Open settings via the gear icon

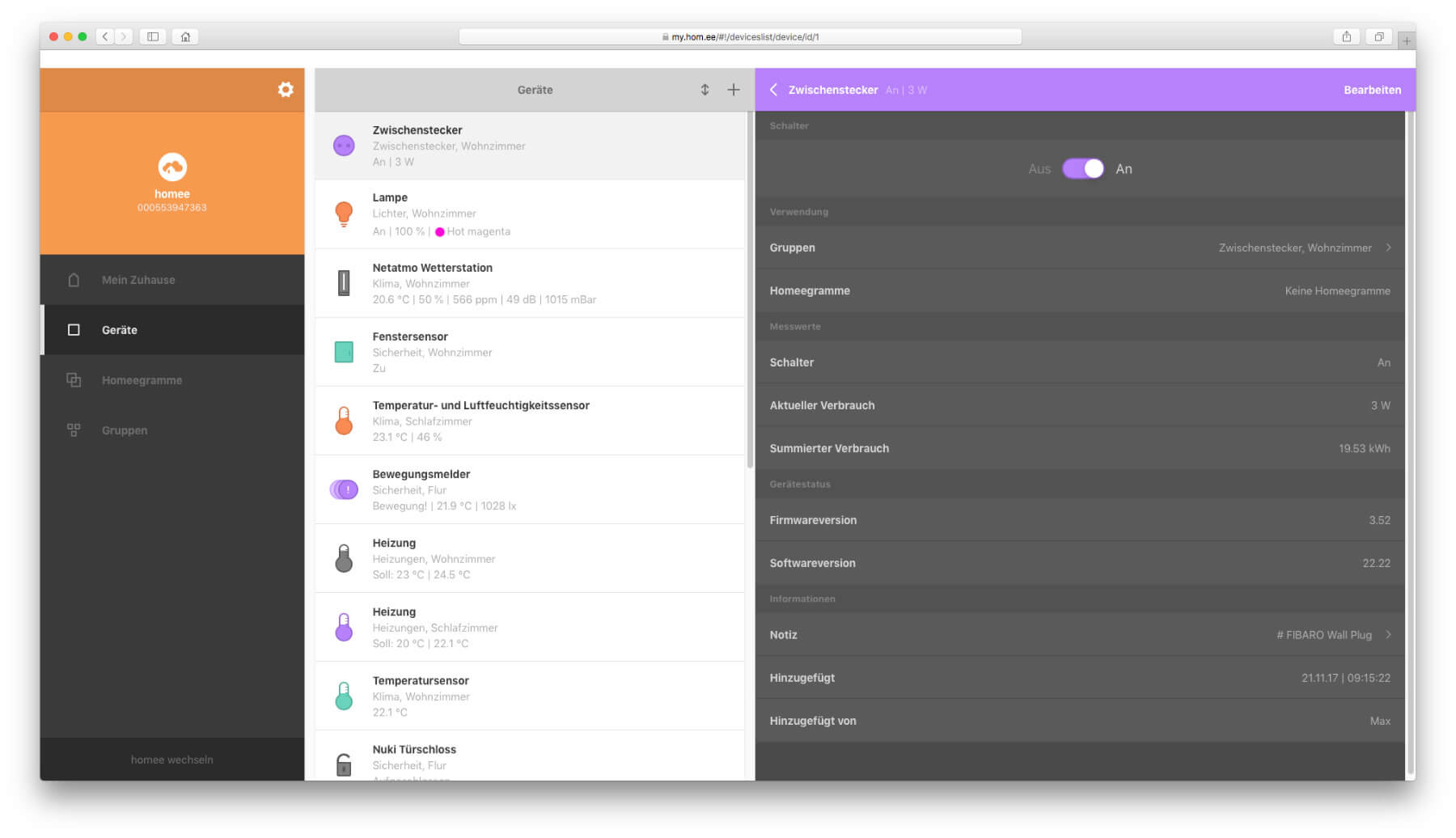click(286, 90)
